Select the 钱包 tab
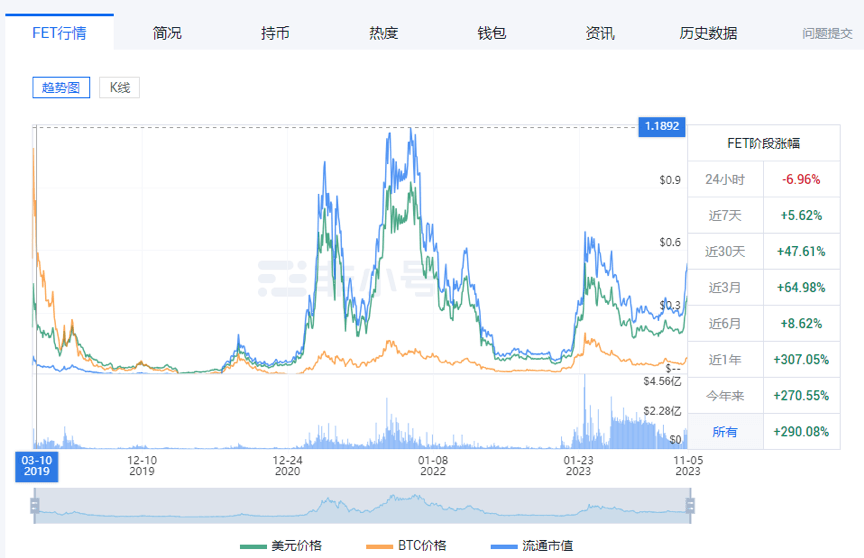The image size is (864, 558). (x=491, y=33)
